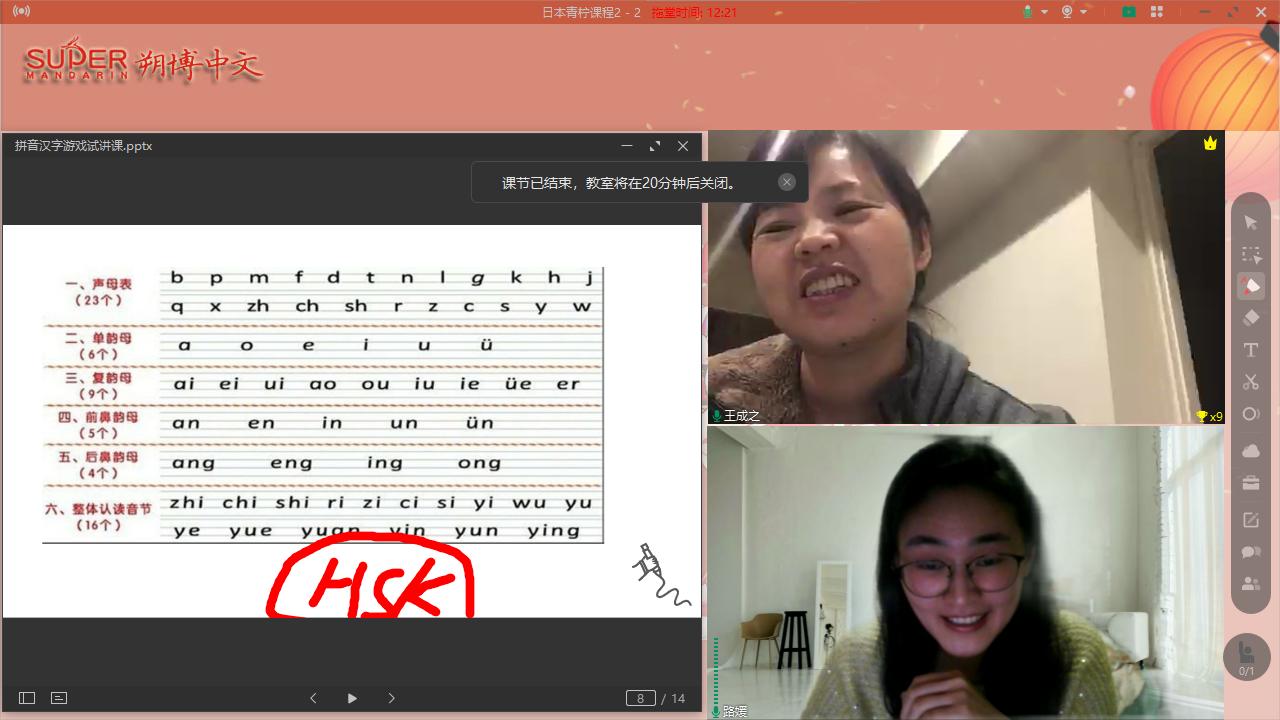Click the 一、声母表 heading on slide
Image resolution: width=1280 pixels, height=720 pixels.
97,284
